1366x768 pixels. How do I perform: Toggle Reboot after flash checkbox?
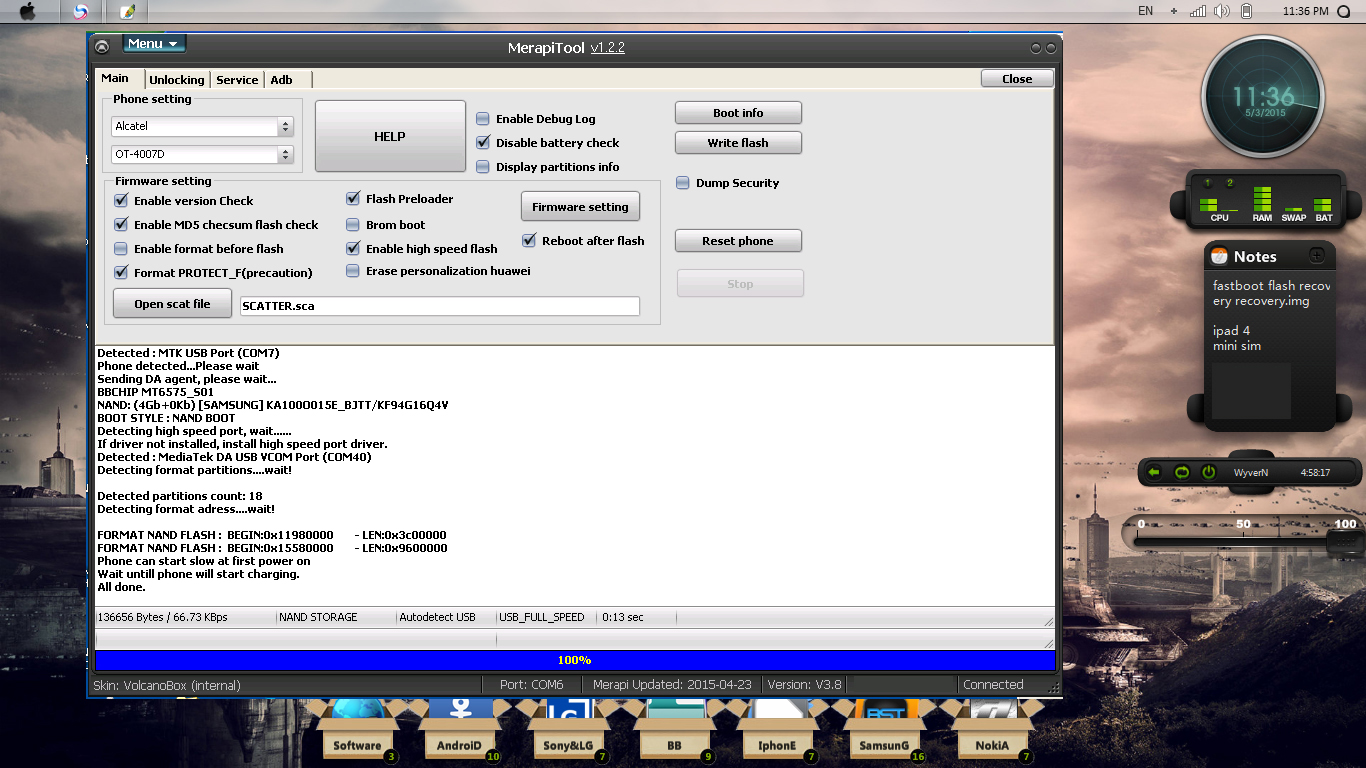(x=529, y=241)
